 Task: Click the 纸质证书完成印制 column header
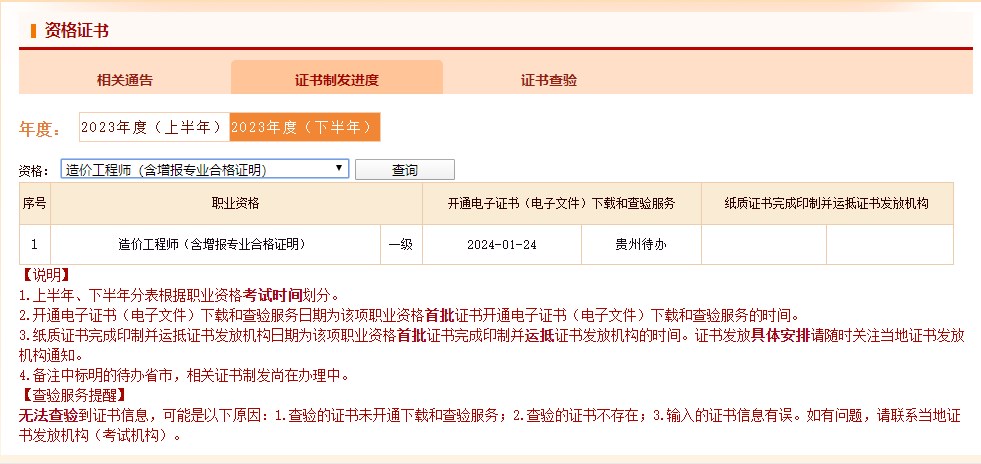pyautogui.click(x=826, y=204)
